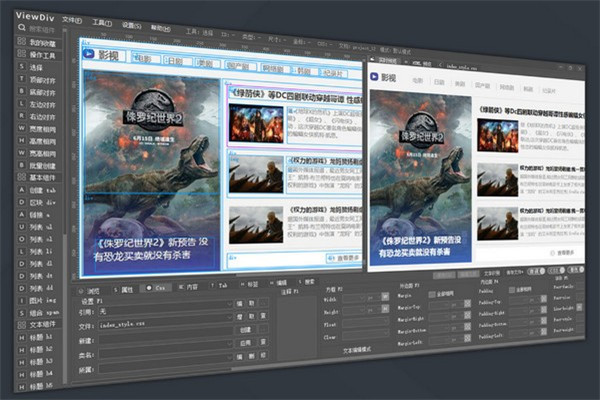Insert a 标题 h2 heading icon
The width and height of the screenshot is (600, 400).
coord(21,350)
